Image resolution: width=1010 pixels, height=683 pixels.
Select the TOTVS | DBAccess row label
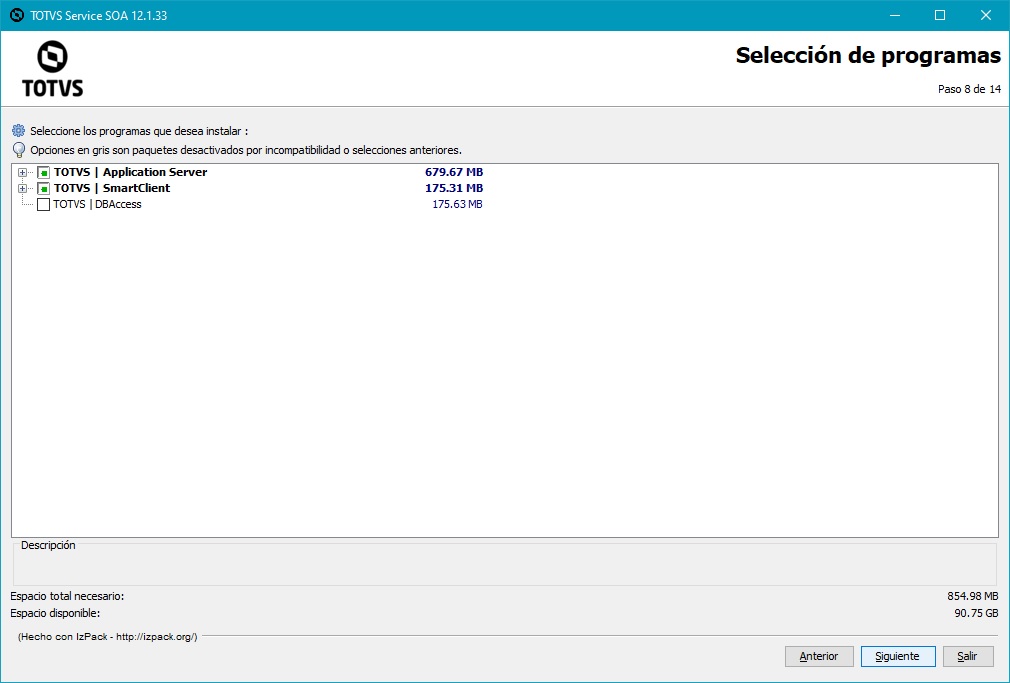[97, 204]
